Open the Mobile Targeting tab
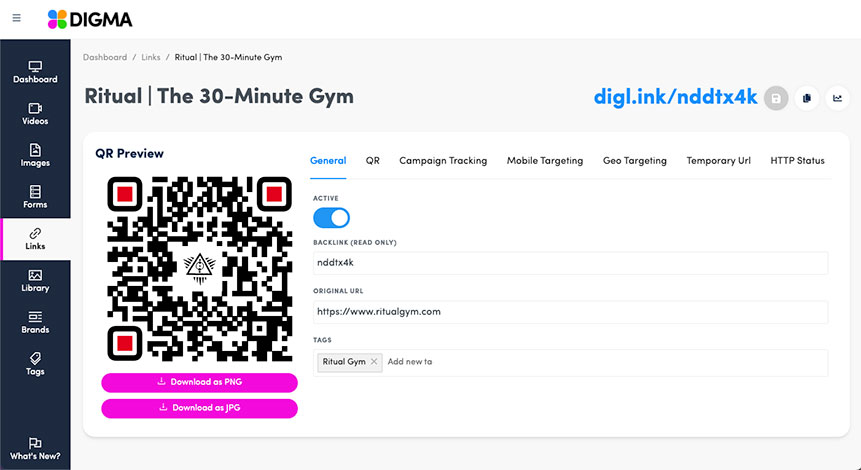Viewport: 861px width, 470px height. [x=545, y=161]
